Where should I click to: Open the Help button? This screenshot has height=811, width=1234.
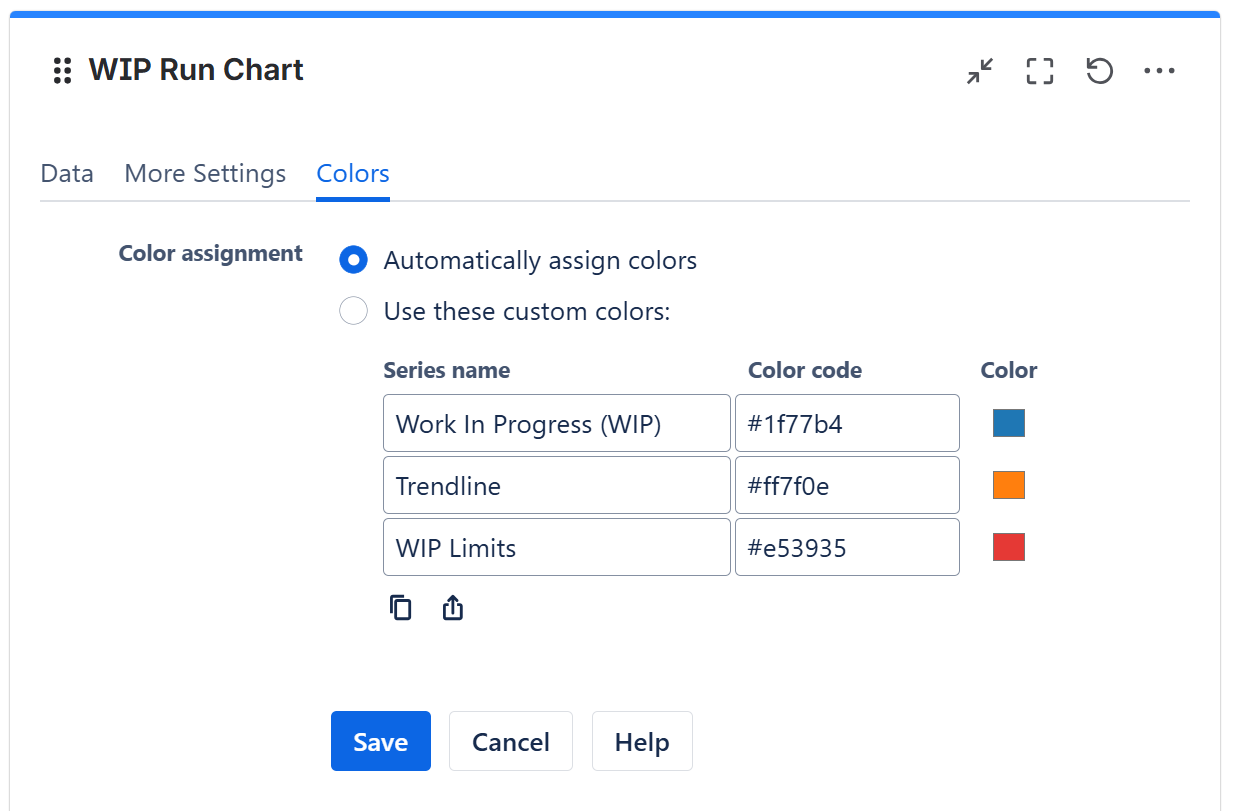(642, 741)
